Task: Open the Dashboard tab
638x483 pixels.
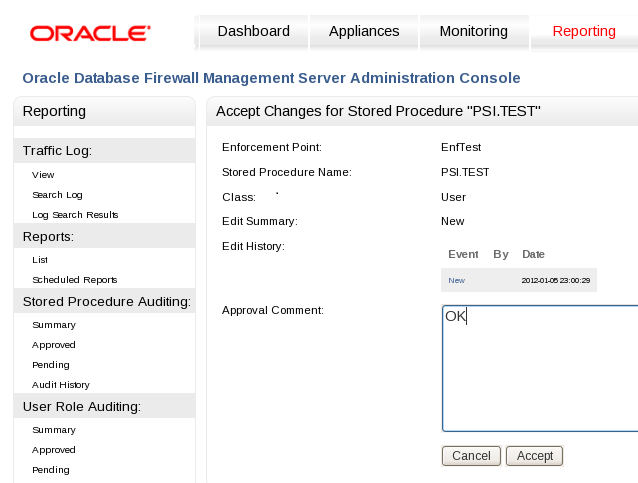Action: [253, 32]
